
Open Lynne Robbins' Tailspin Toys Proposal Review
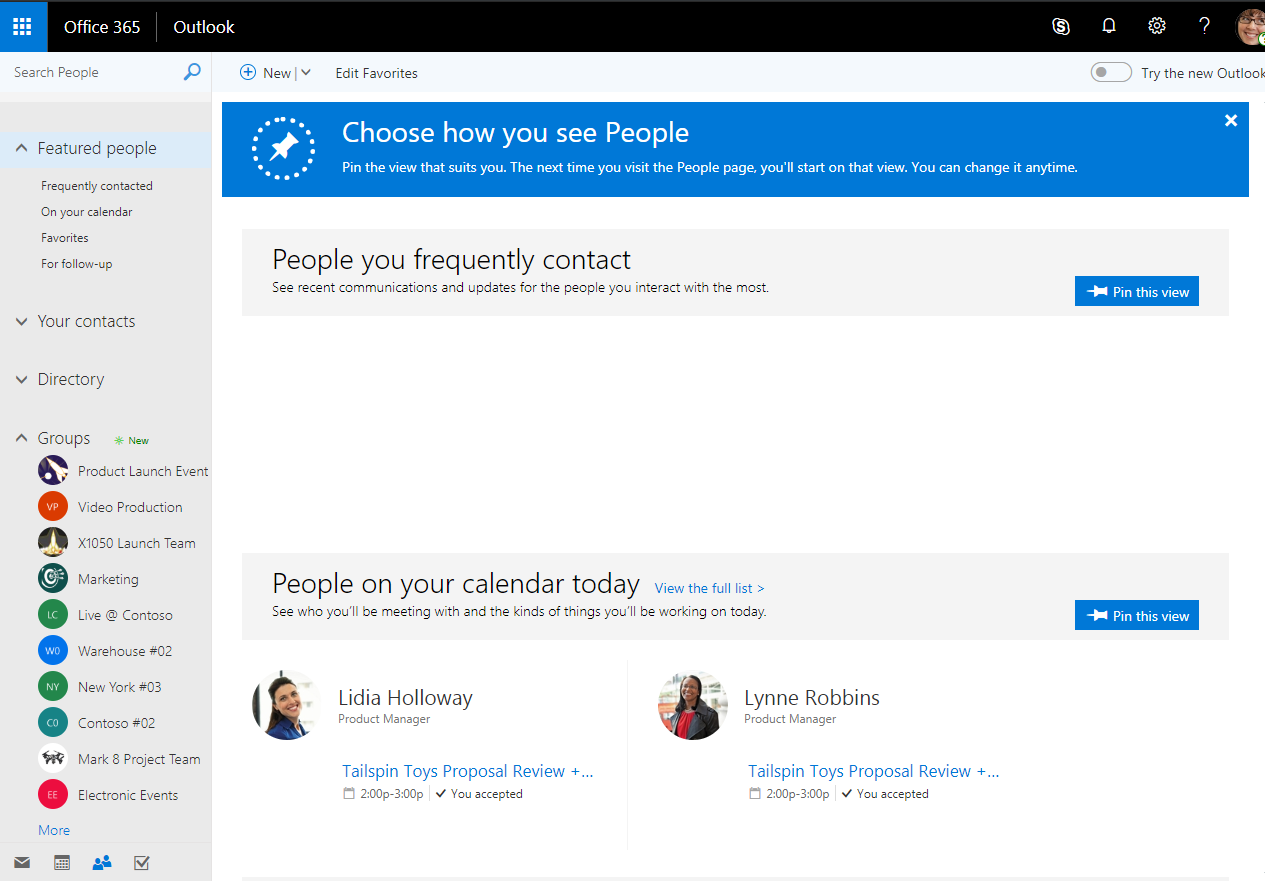coord(873,771)
